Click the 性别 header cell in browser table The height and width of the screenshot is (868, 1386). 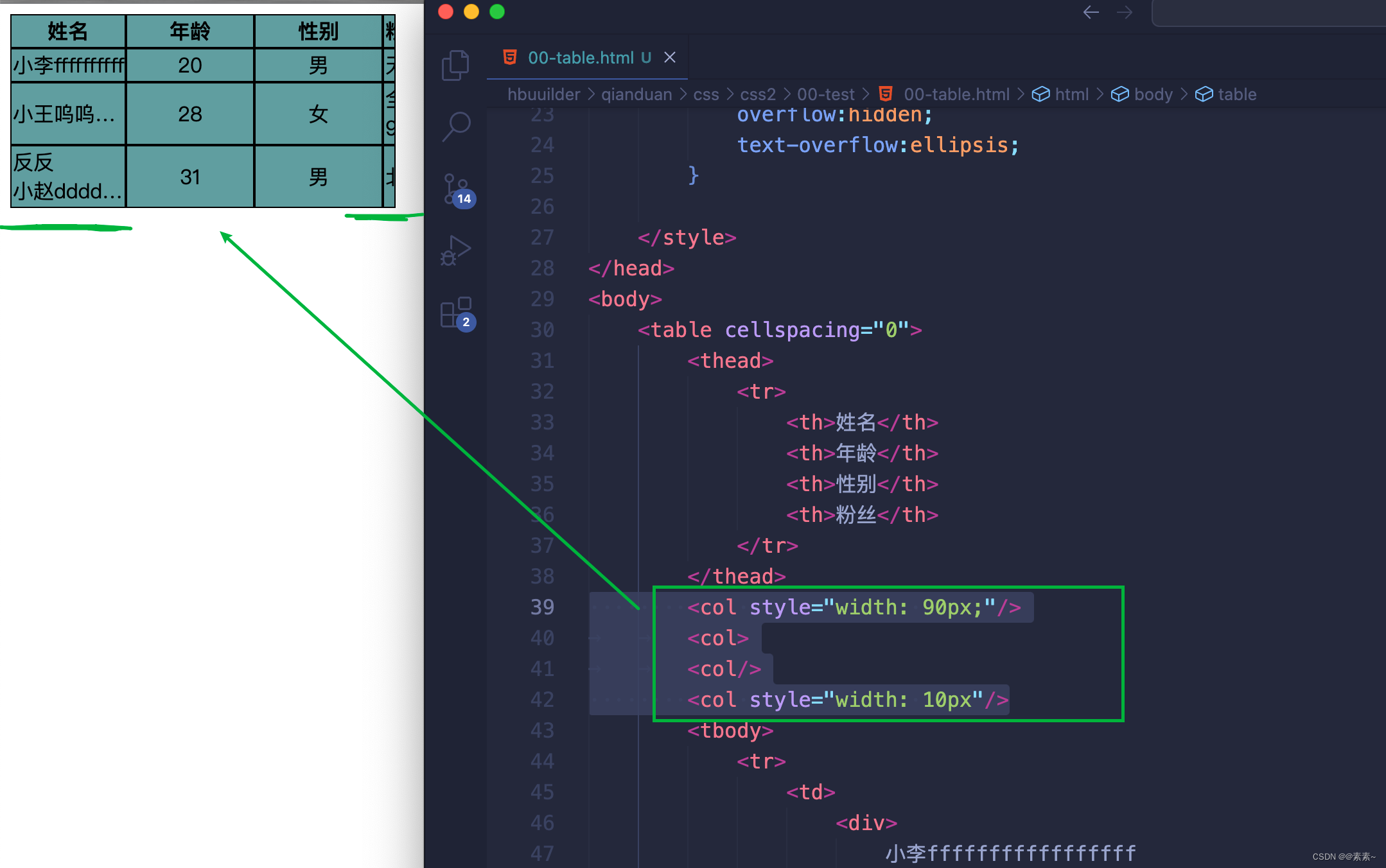319,31
